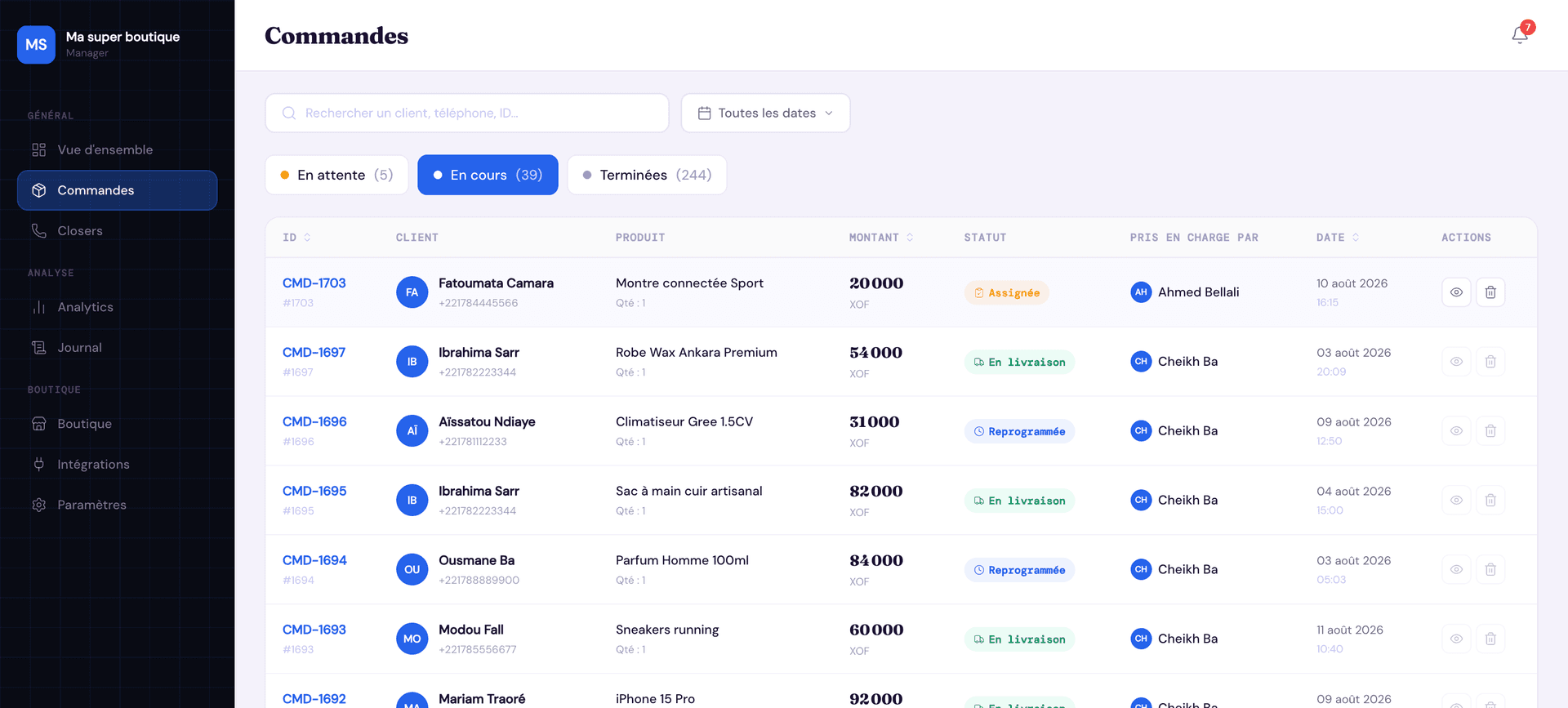Click client name Mariam Traoré
Image resolution: width=1568 pixels, height=708 pixels.
point(482,699)
